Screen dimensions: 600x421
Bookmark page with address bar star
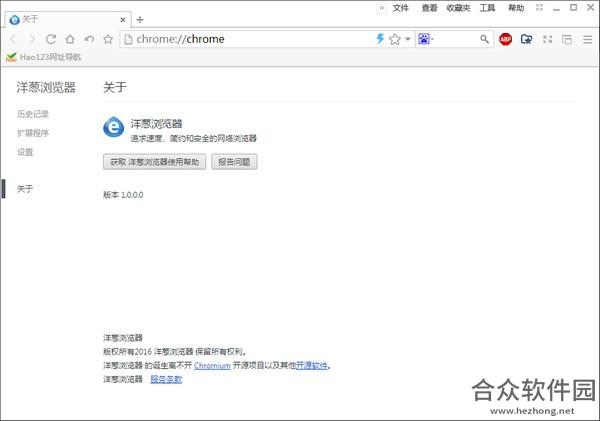pos(395,39)
